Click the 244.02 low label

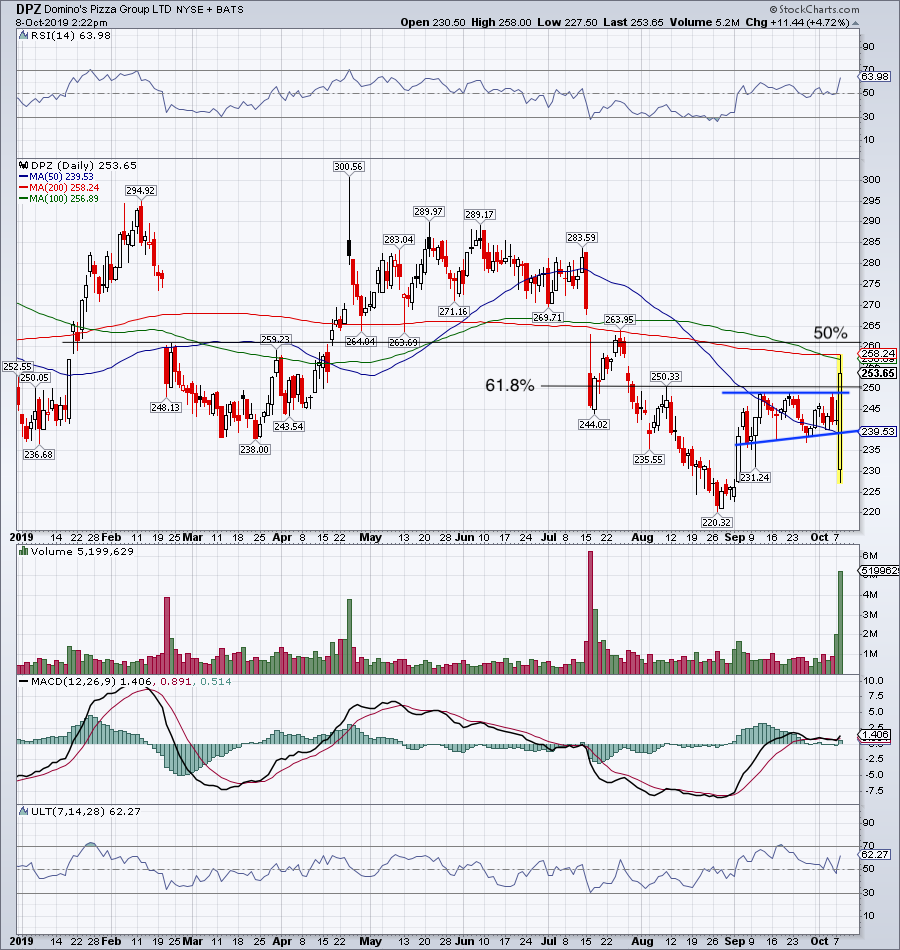[x=593, y=425]
